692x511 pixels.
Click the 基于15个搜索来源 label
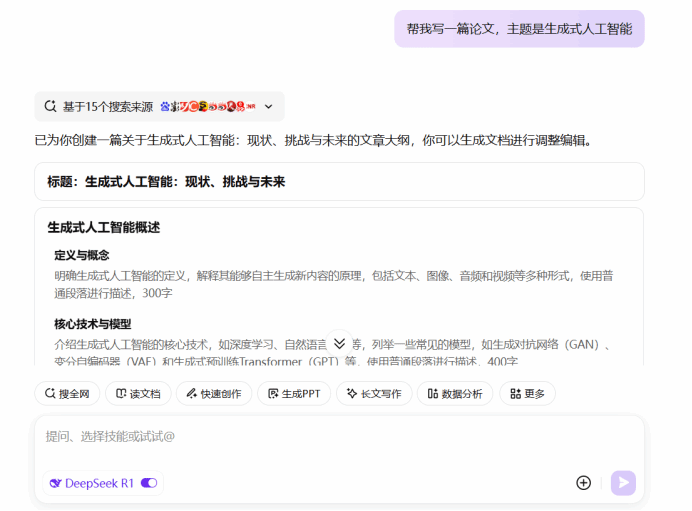(107, 106)
